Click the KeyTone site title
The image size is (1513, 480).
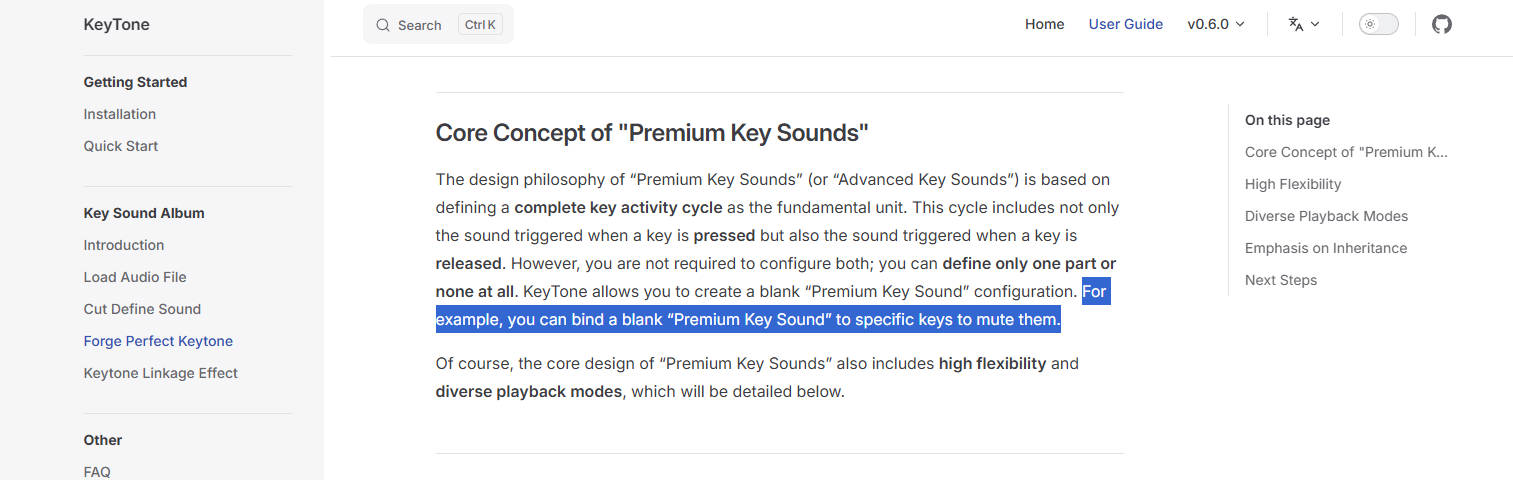[116, 25]
